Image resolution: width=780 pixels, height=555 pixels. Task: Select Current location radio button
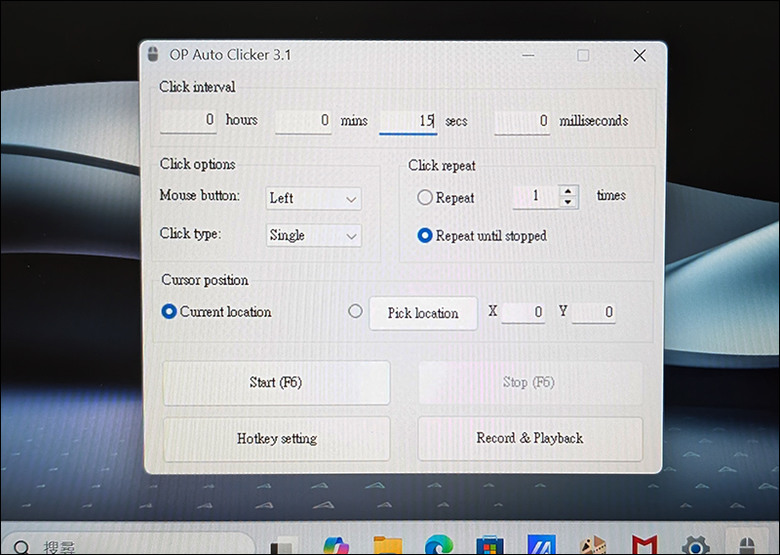point(169,312)
